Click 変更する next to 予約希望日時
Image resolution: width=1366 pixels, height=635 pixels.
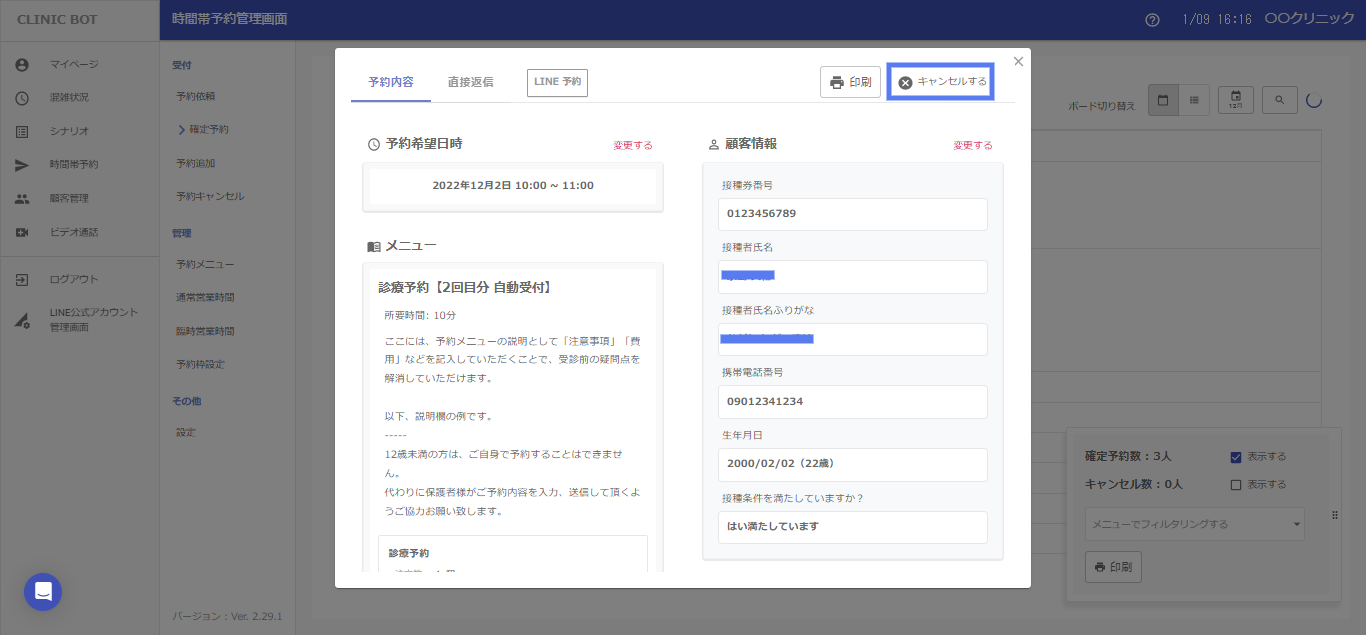(632, 145)
